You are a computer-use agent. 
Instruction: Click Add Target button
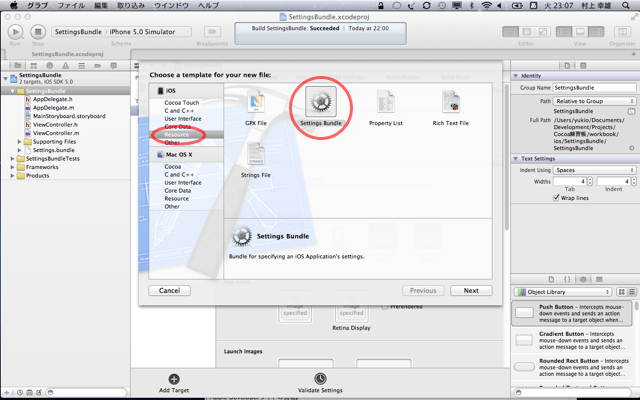(x=174, y=383)
